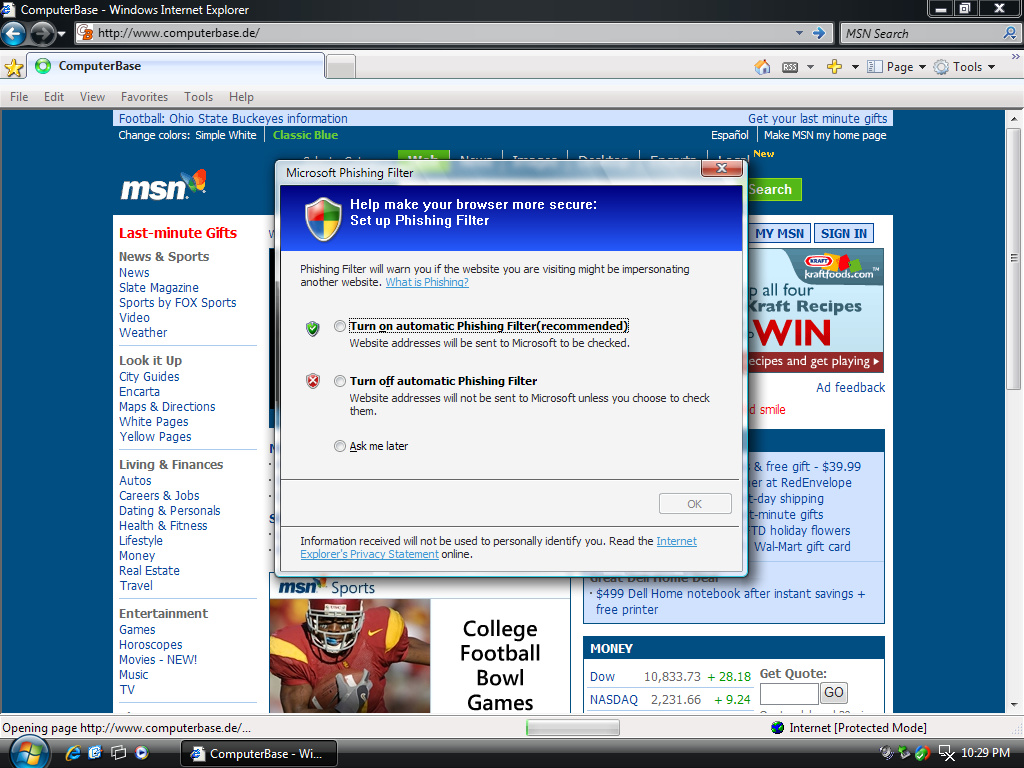The height and width of the screenshot is (768, 1024).
Task: Open the Page dropdown menu
Action: pyautogui.click(x=897, y=67)
